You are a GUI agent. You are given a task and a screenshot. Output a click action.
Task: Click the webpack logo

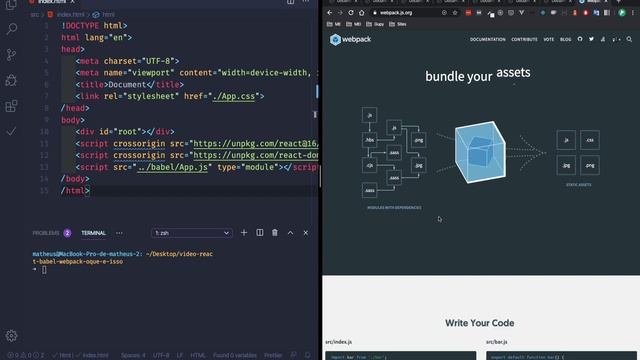tap(350, 40)
